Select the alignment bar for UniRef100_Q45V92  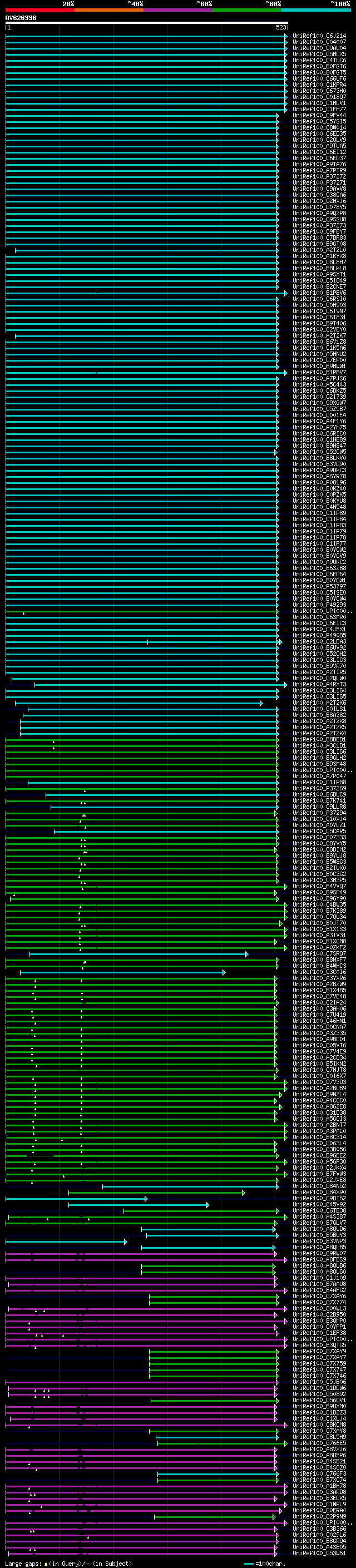[139, 1205]
